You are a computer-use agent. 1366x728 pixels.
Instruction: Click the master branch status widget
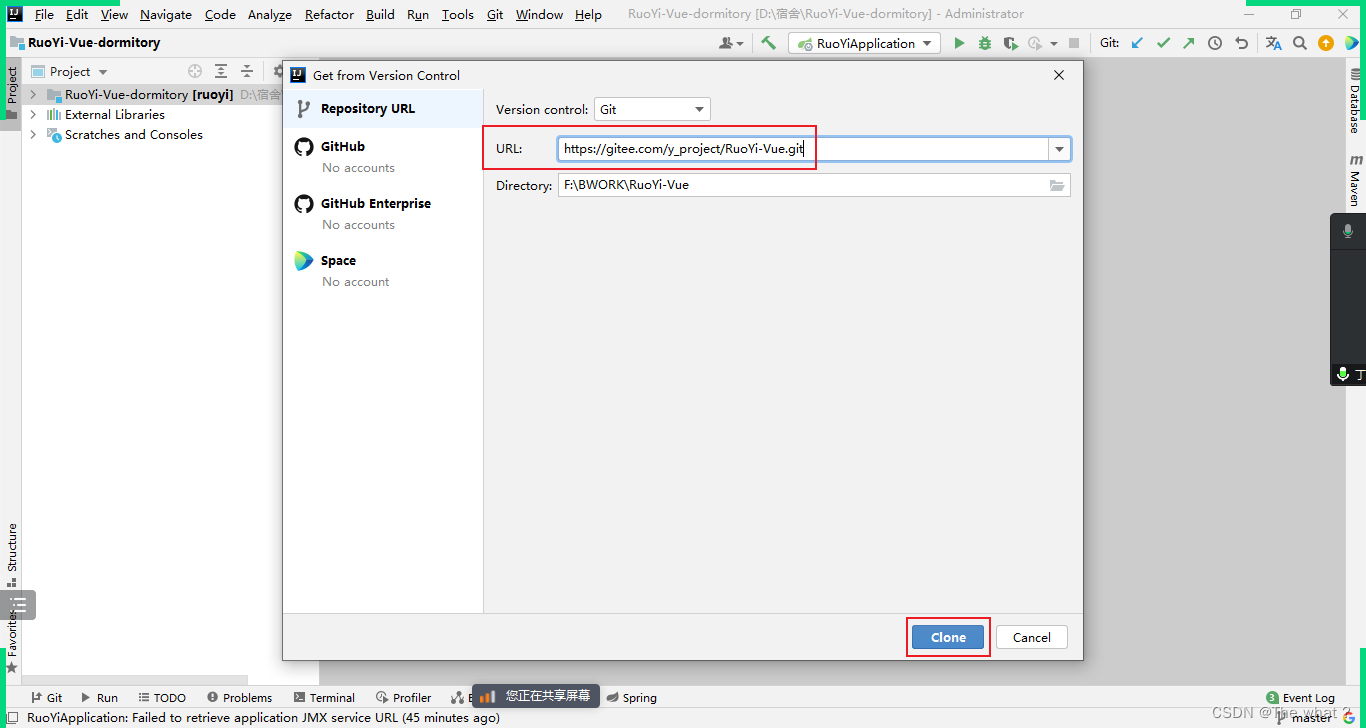(1304, 717)
